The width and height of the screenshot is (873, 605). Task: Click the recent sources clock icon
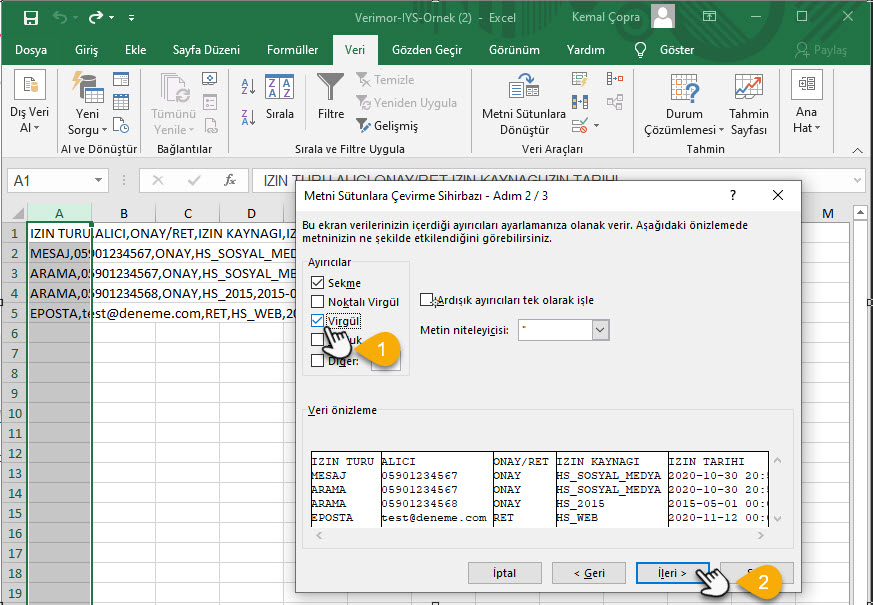point(121,125)
